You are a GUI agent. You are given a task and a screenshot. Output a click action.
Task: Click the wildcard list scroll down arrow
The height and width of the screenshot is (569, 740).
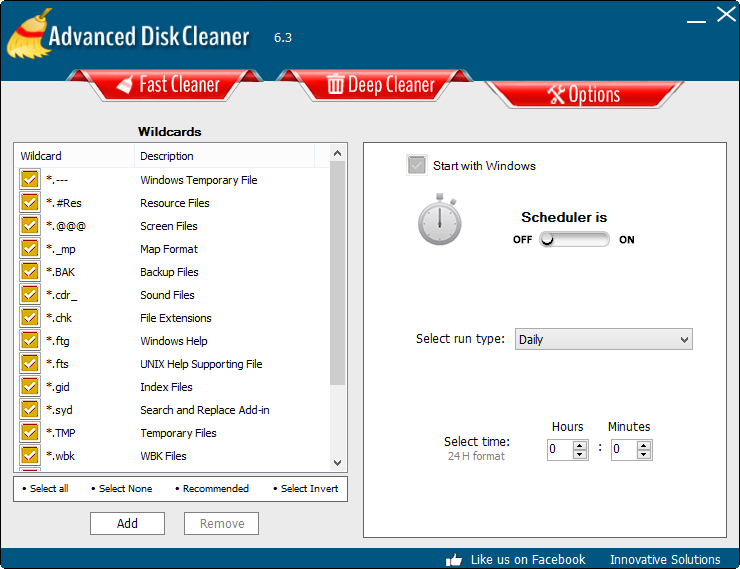coord(337,463)
